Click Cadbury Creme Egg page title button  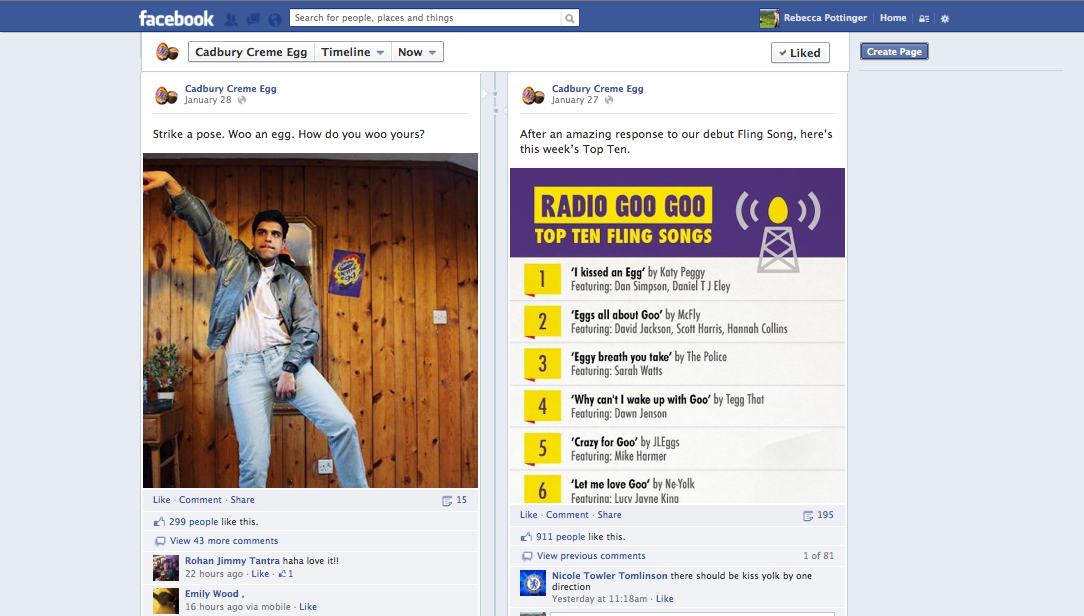pos(251,52)
